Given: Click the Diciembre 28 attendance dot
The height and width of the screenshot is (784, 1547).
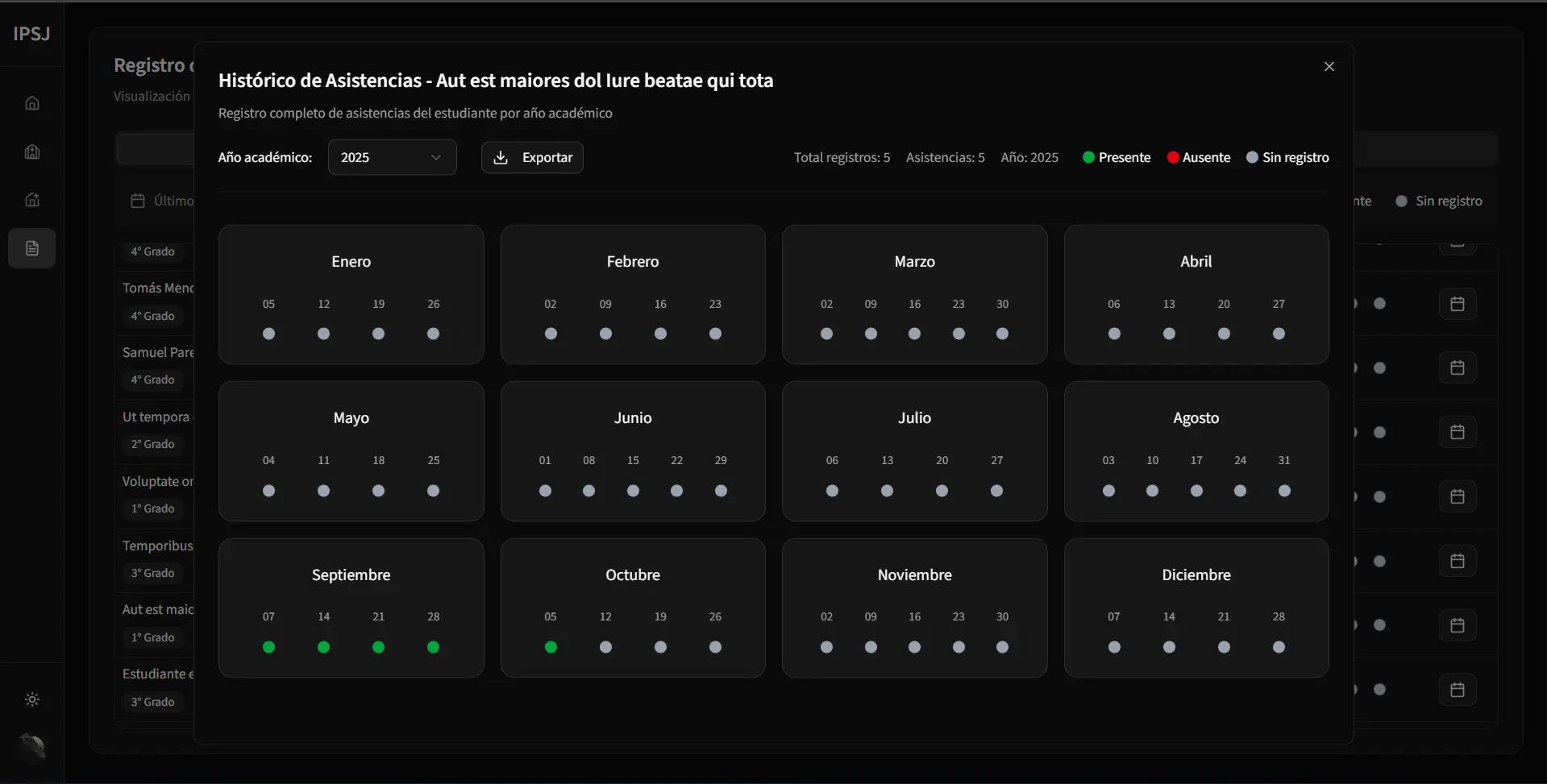Looking at the screenshot, I should click(1279, 647).
